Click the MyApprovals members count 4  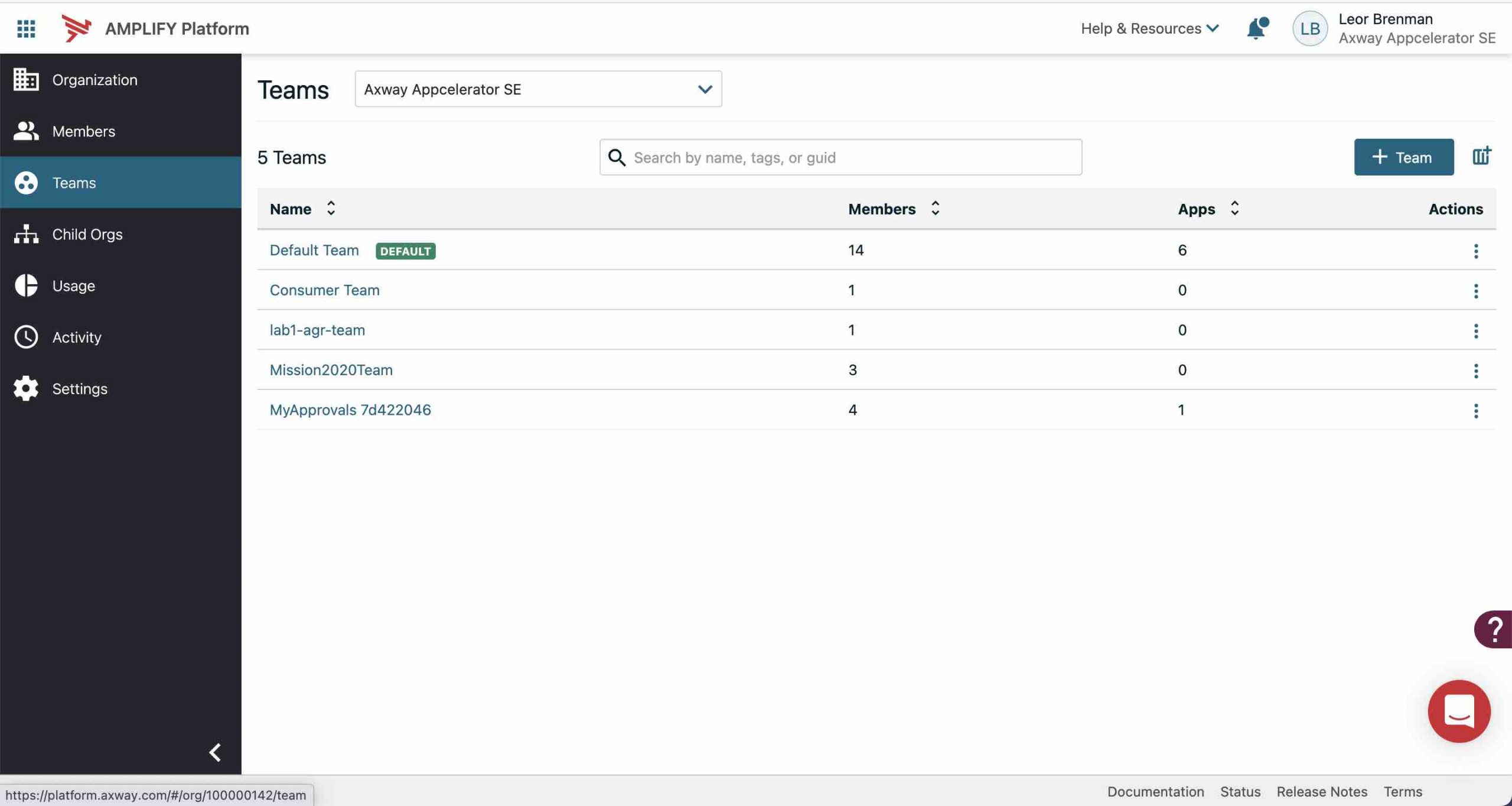852,409
